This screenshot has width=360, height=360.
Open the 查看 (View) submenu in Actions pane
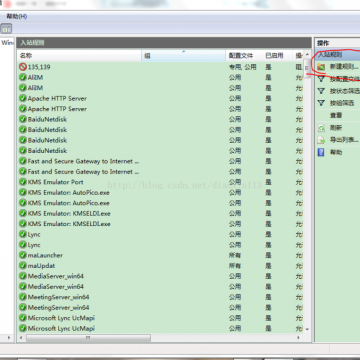tap(336, 115)
